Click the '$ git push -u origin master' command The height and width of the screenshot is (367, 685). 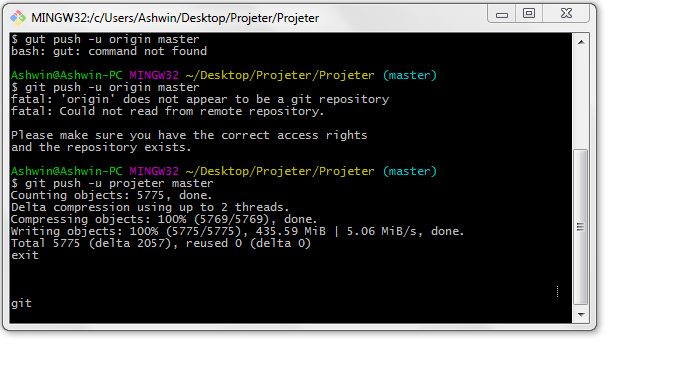[x=105, y=87]
